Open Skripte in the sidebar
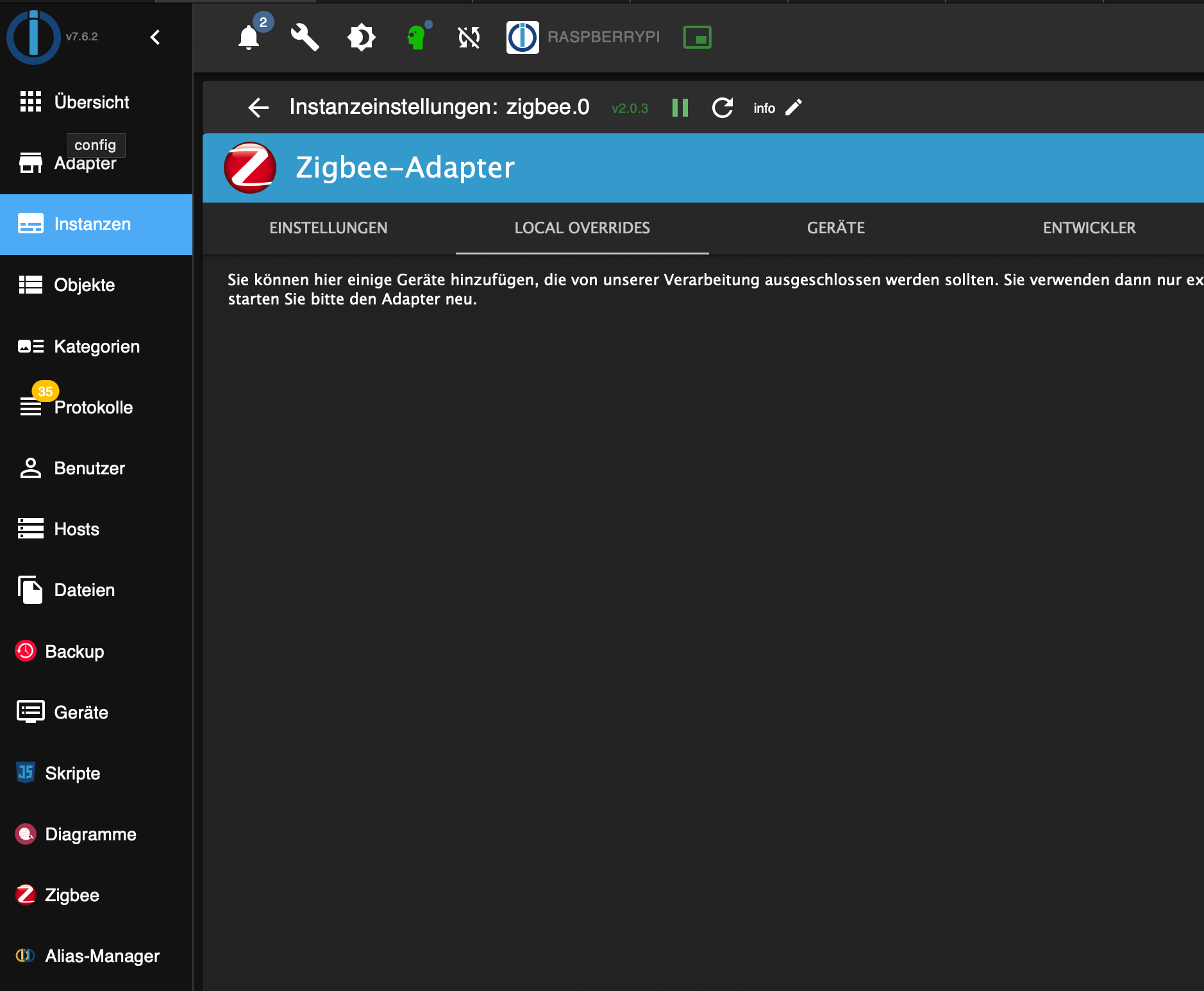Screen dimensions: 1204x991 pos(72,774)
